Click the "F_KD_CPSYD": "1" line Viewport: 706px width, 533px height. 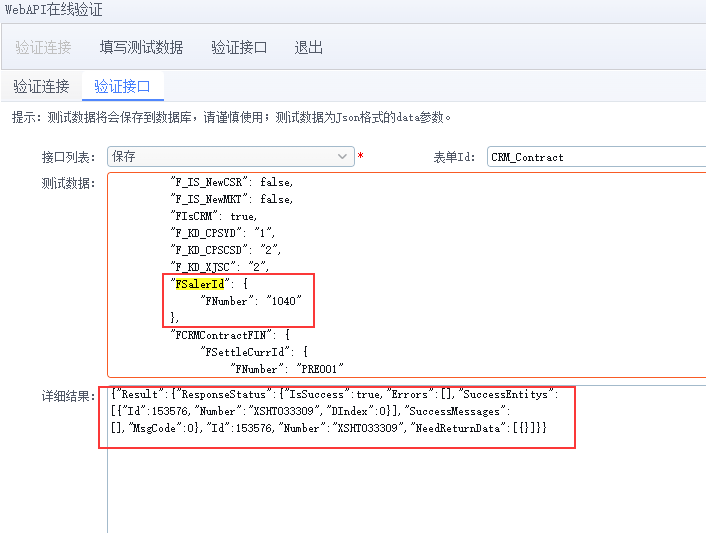[222, 233]
